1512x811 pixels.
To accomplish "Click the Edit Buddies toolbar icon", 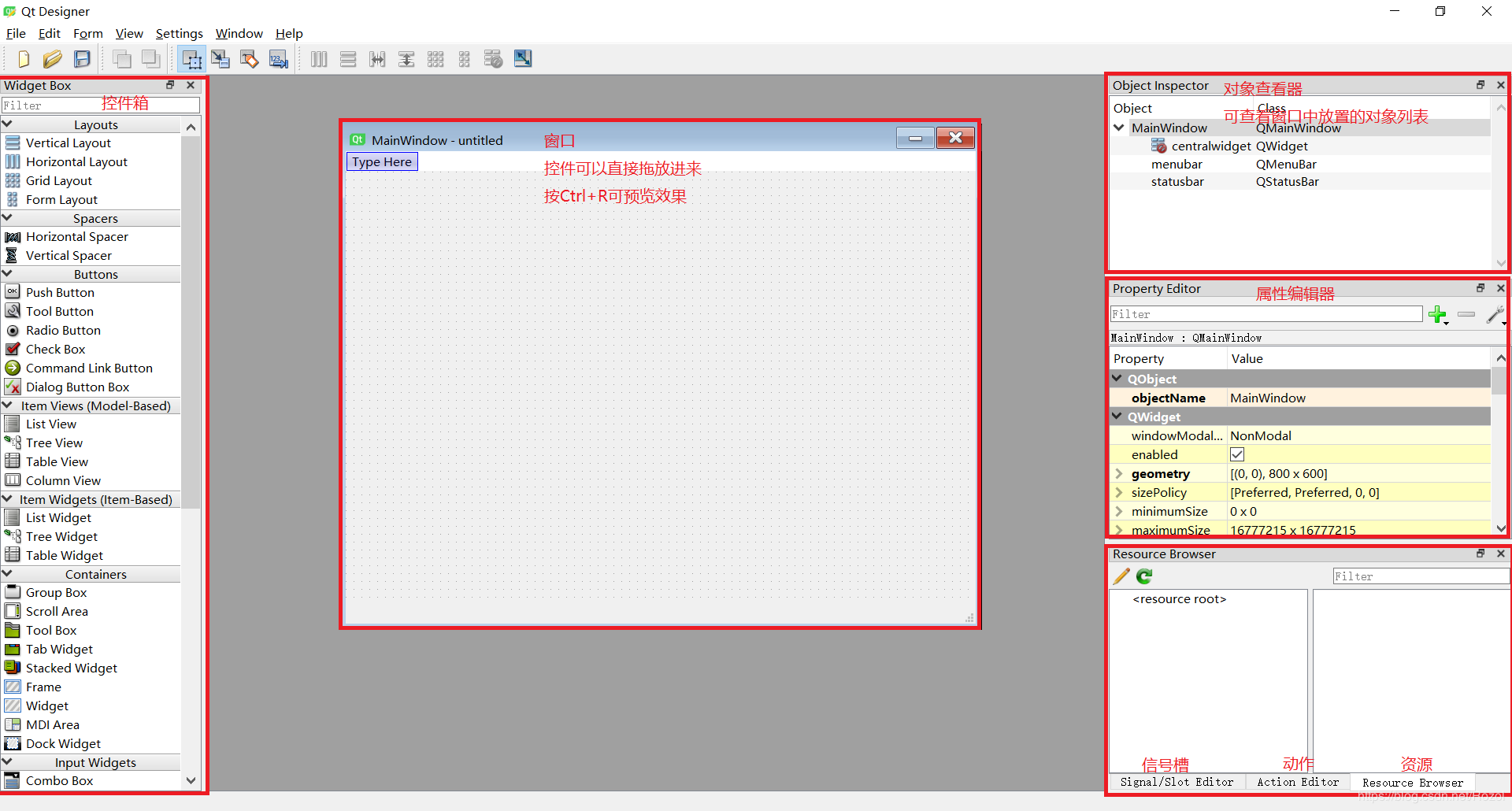I will click(x=249, y=58).
